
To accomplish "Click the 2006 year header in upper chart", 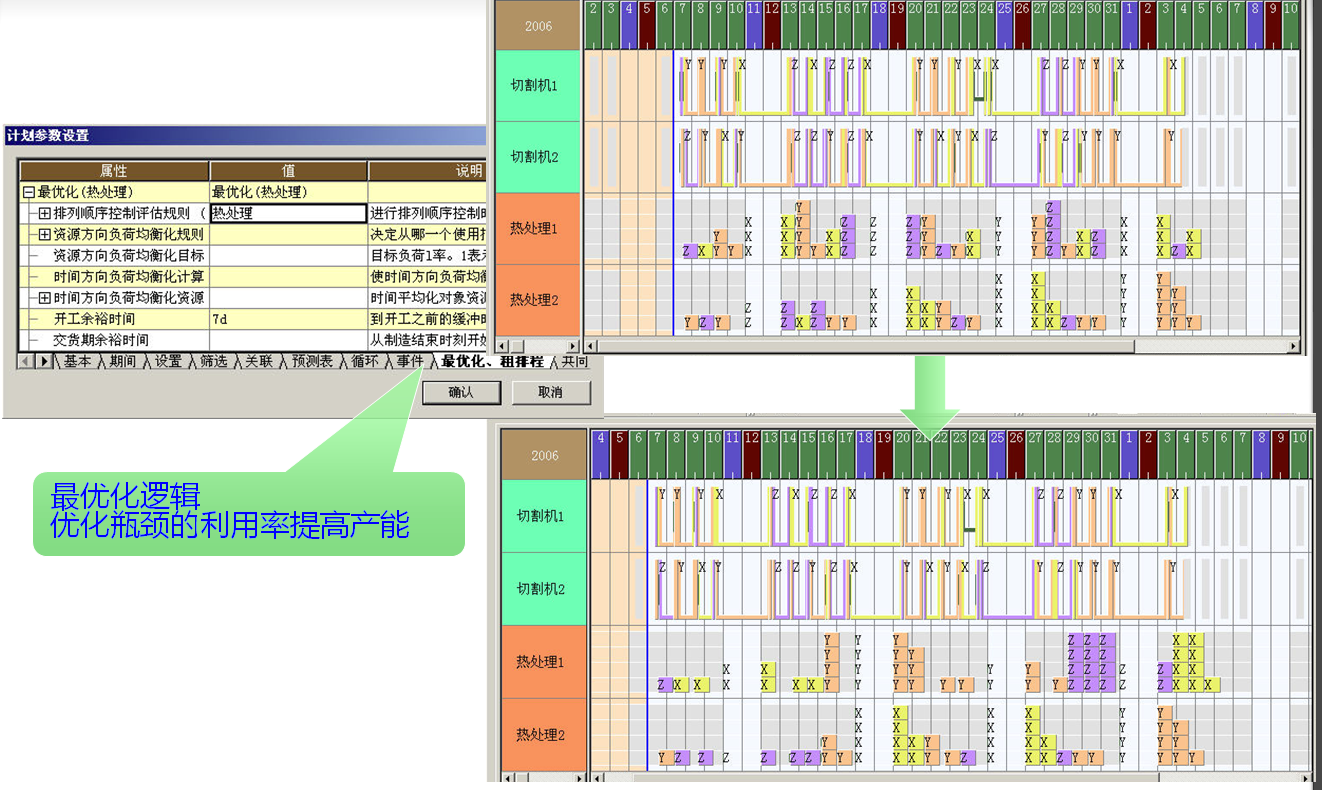I will (x=538, y=26).
